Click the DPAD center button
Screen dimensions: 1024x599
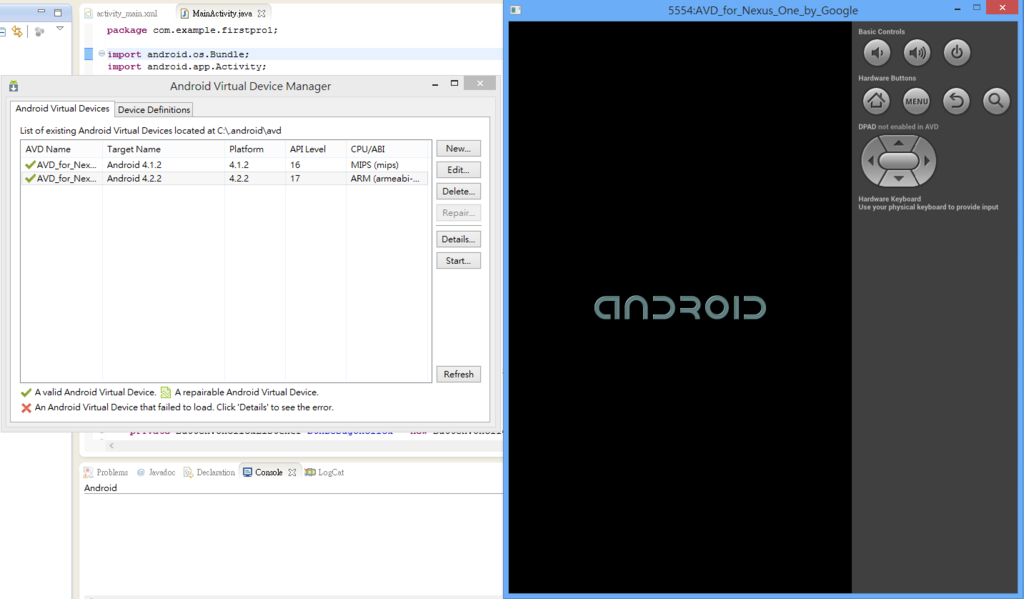pos(899,161)
